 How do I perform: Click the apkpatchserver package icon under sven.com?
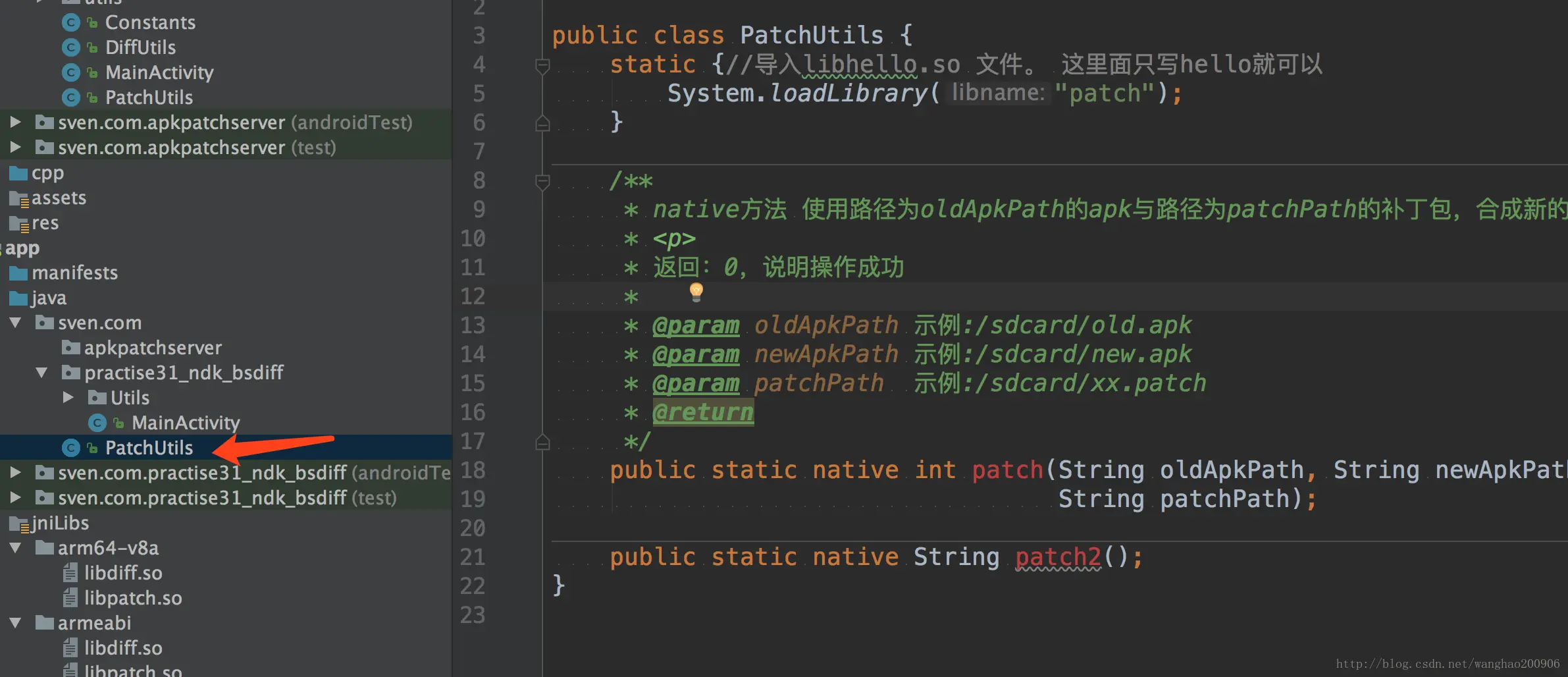click(71, 347)
